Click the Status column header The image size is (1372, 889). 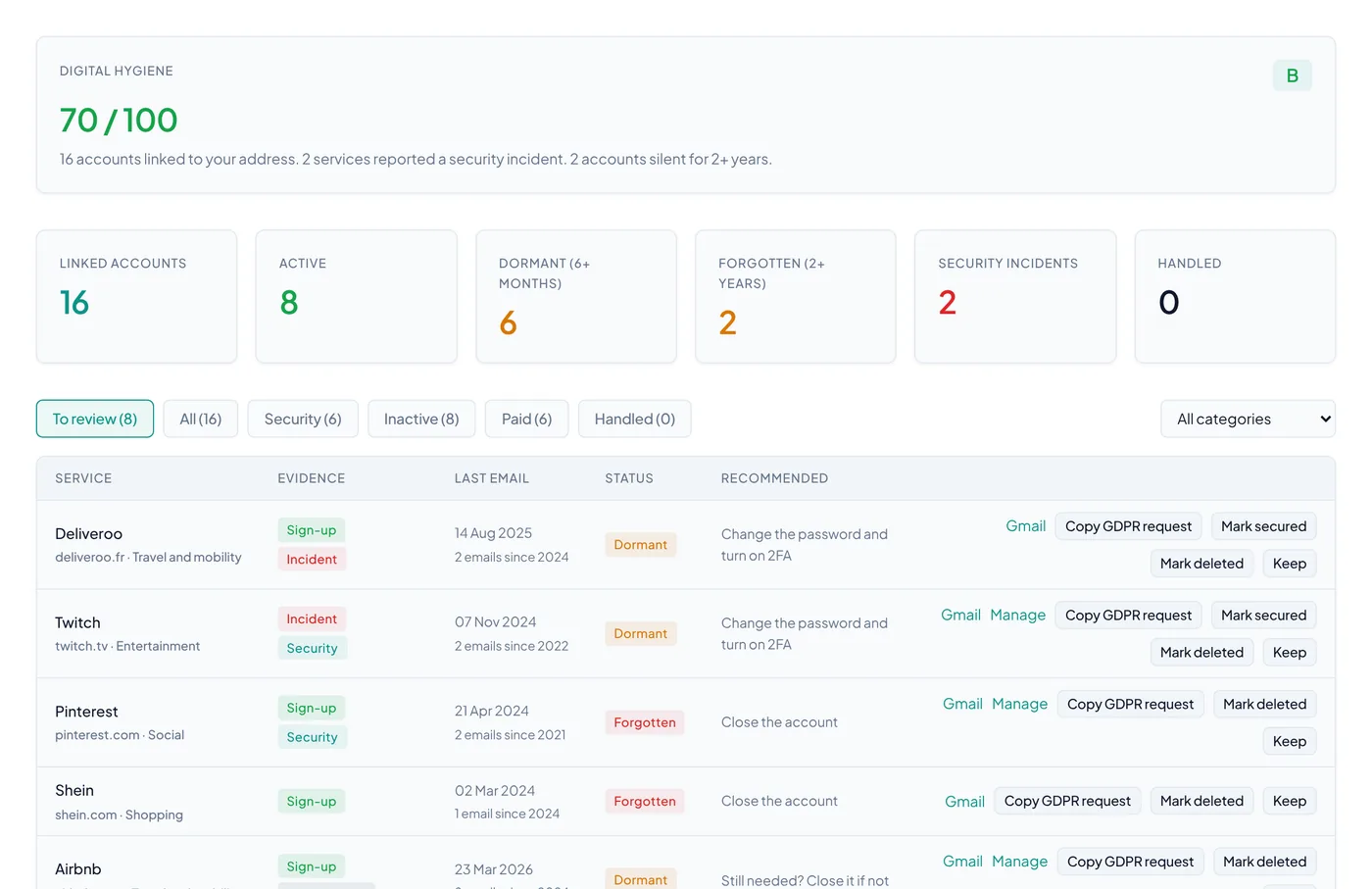(629, 478)
